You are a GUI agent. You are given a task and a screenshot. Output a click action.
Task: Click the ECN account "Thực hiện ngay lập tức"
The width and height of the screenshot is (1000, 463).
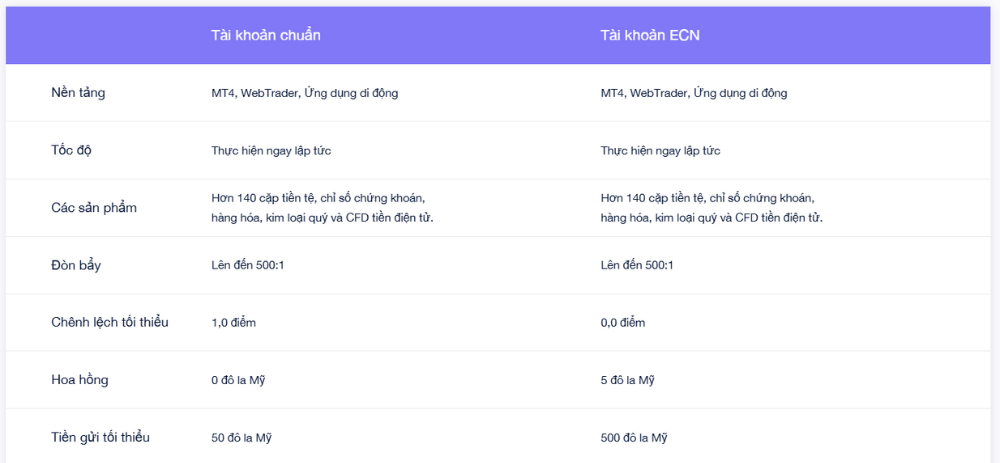point(660,151)
